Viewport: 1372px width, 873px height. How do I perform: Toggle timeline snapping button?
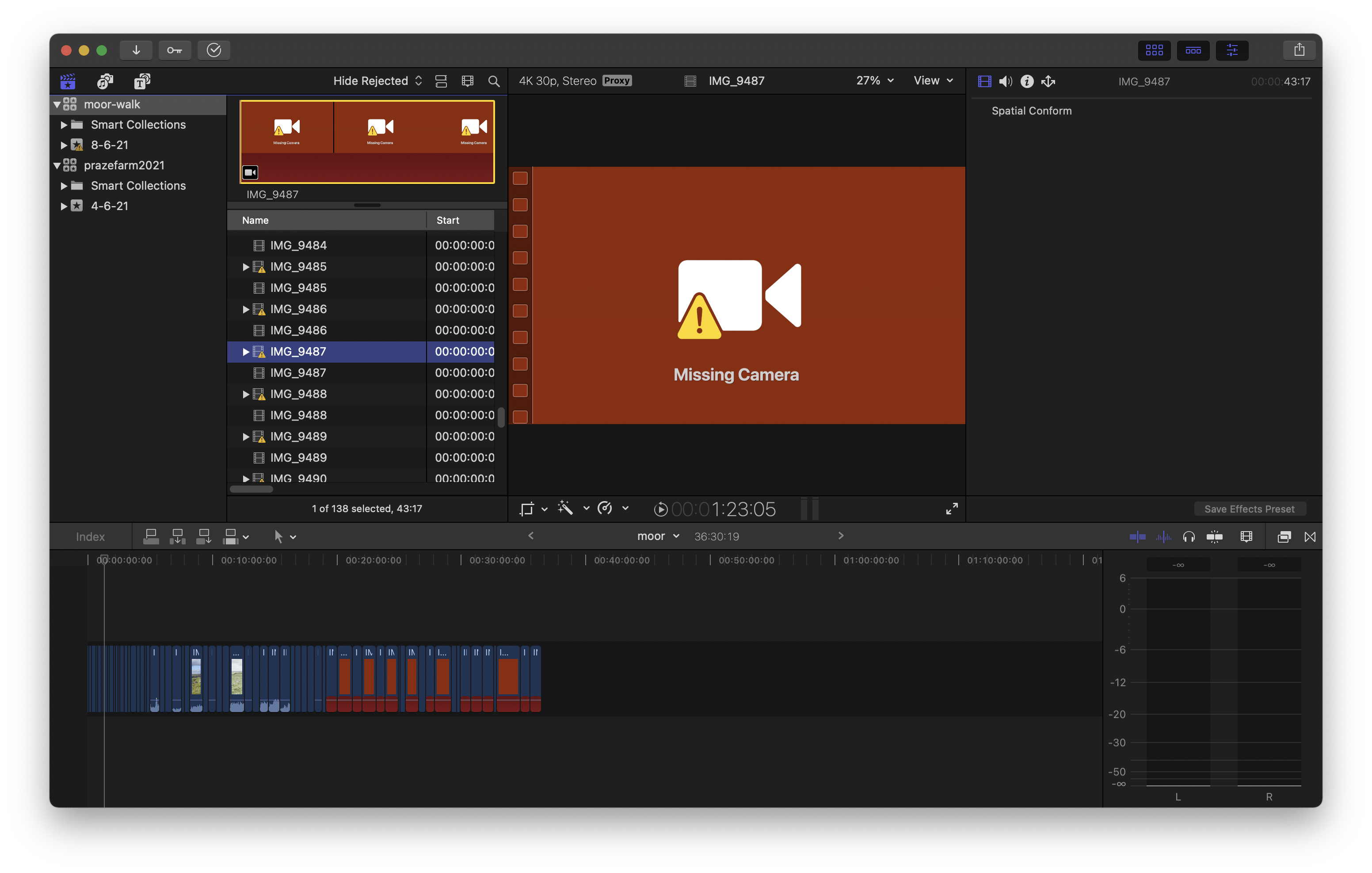click(x=1214, y=536)
